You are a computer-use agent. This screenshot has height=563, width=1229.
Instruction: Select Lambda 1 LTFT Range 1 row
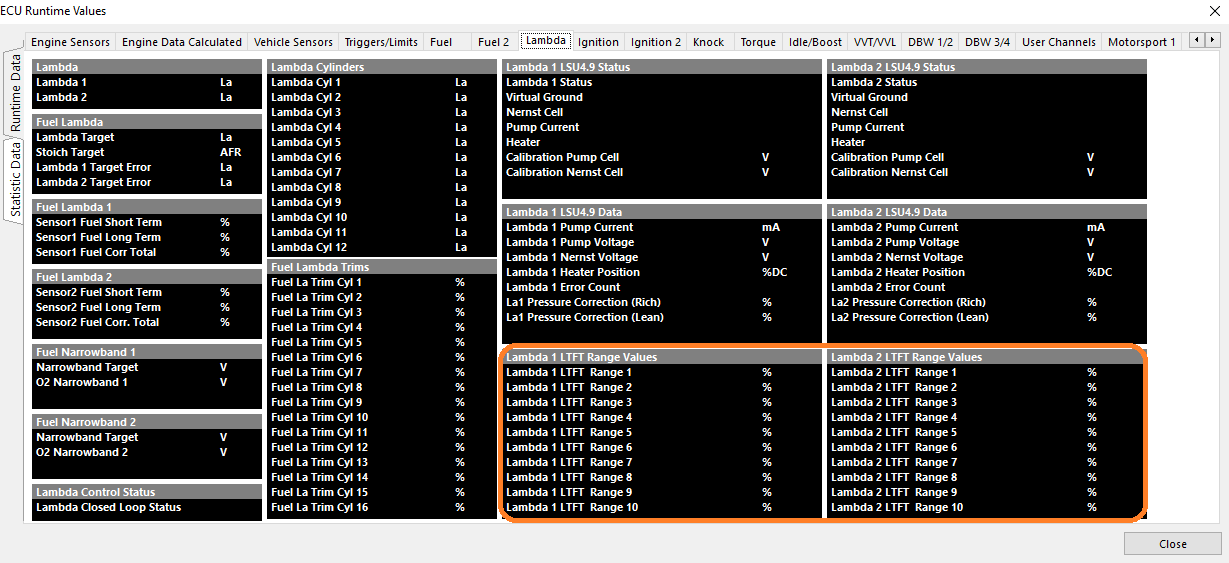click(x=662, y=372)
